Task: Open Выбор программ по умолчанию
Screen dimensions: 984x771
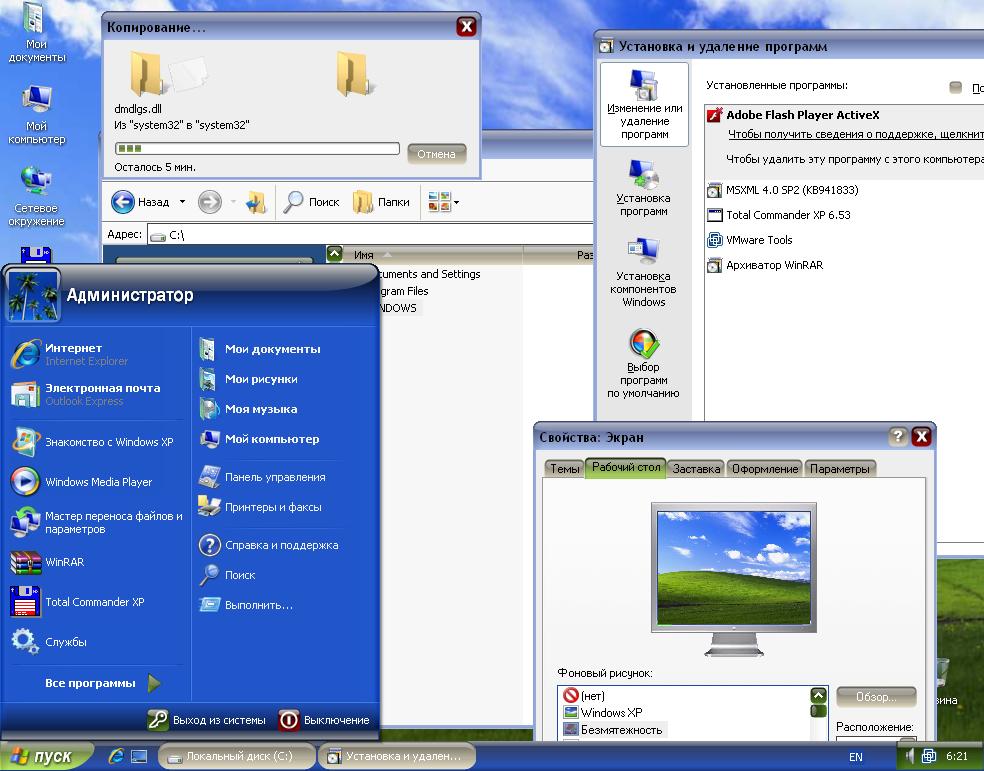Action: [x=643, y=364]
